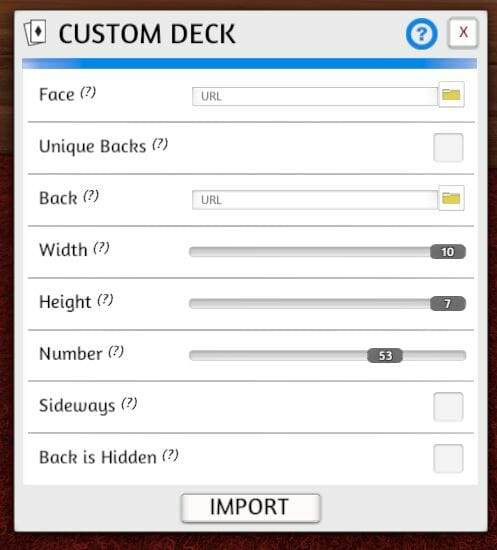Show the Number tooltip question mark
Screen dimensions: 497x550
click(x=116, y=351)
